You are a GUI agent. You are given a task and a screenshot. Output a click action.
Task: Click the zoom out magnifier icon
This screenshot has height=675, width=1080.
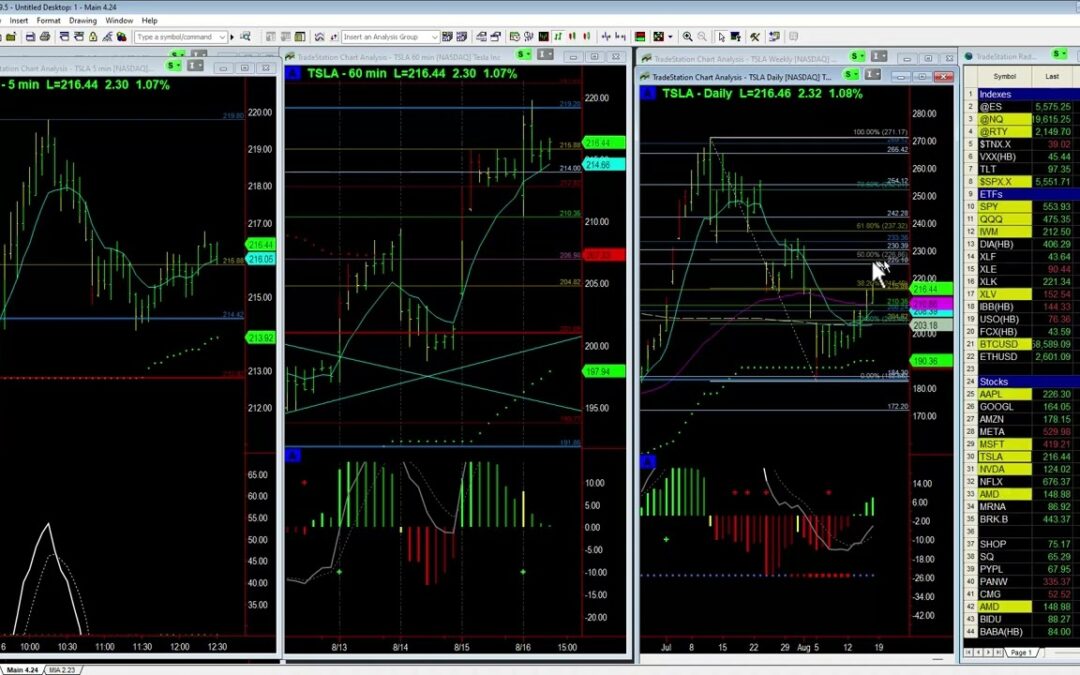(702, 37)
